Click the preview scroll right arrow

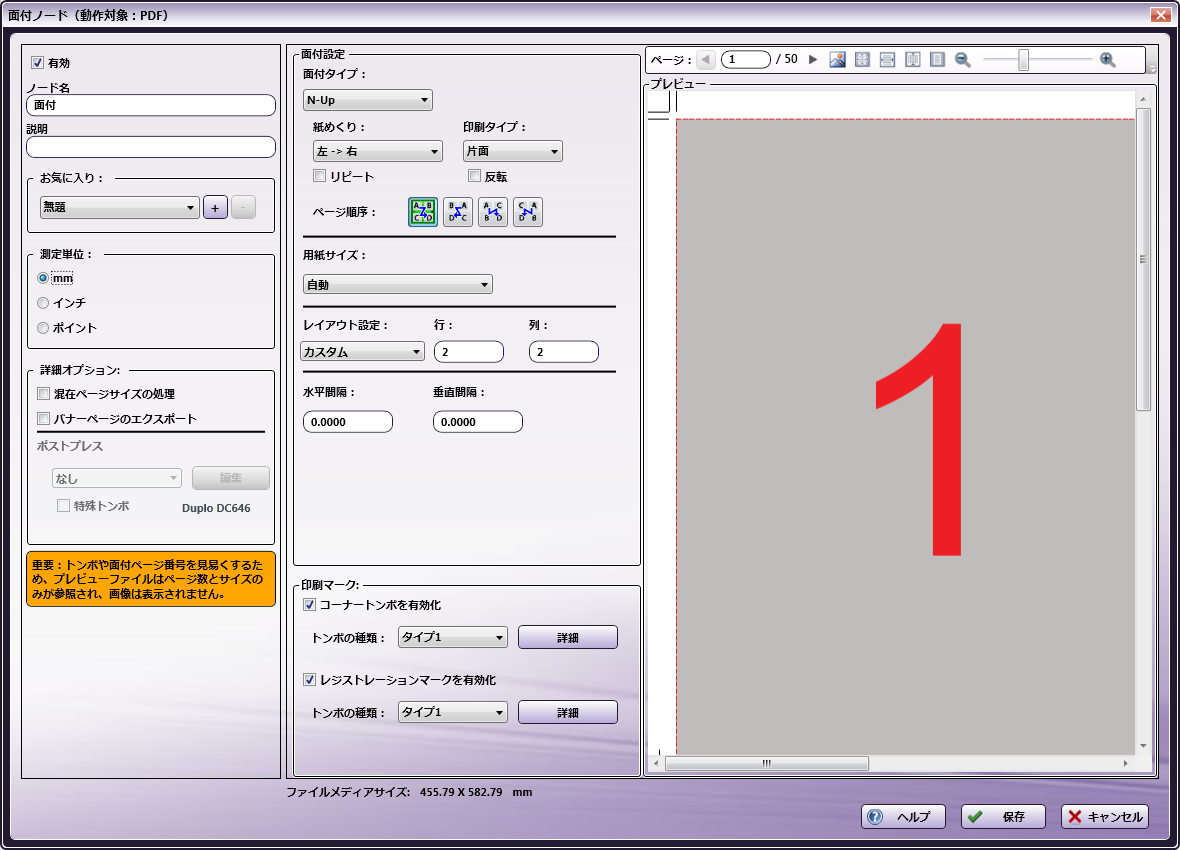pos(1126,763)
